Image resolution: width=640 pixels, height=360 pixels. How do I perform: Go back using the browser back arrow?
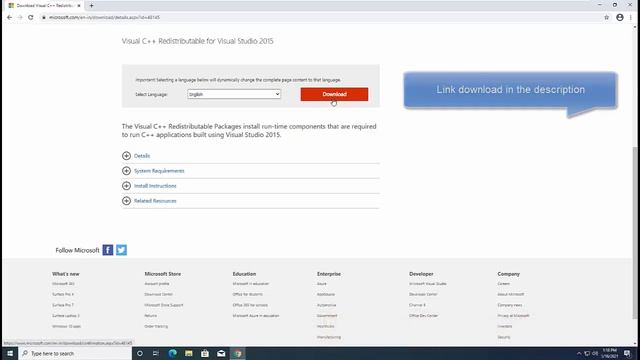pos(9,18)
